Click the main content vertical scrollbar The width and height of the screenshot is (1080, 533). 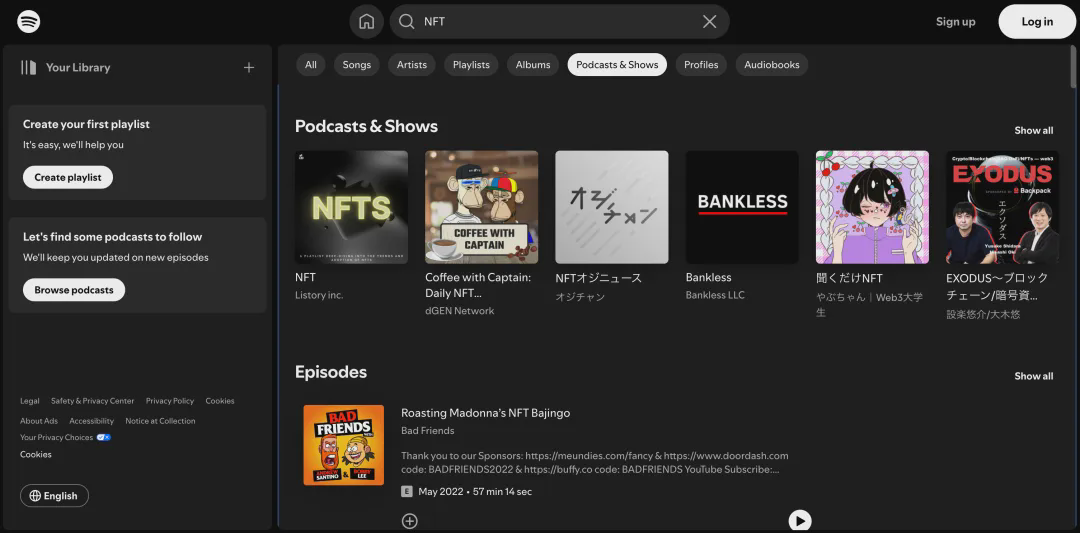tap(1074, 67)
